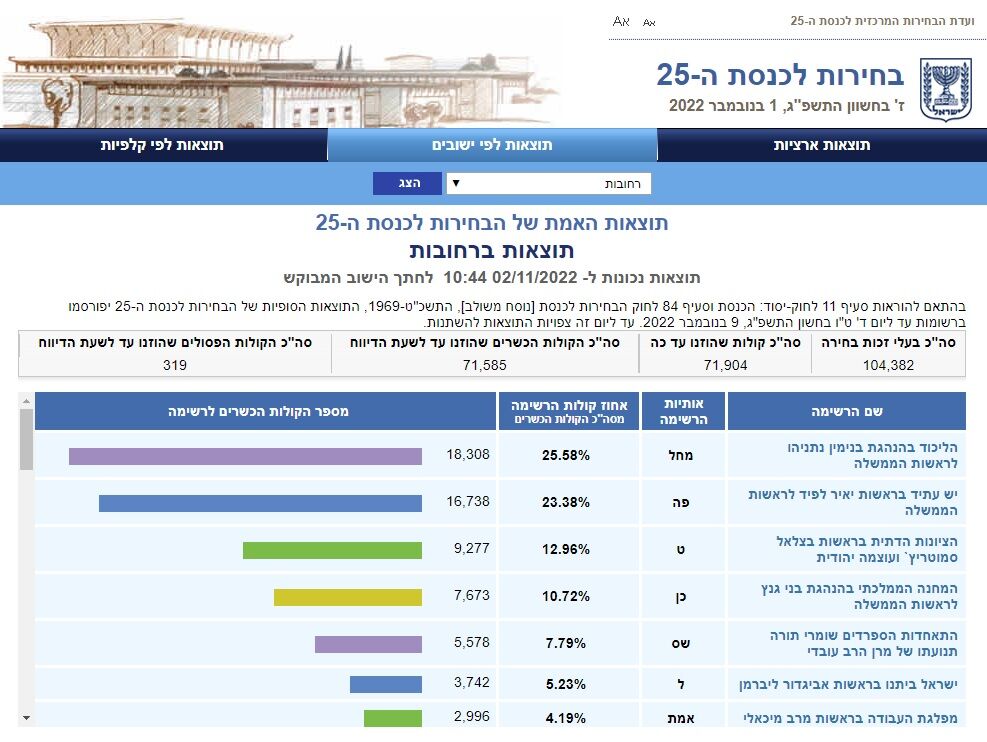The height and width of the screenshot is (742, 987).
Task: Select the תוצאות לפי ישובים tab
Action: [492, 145]
